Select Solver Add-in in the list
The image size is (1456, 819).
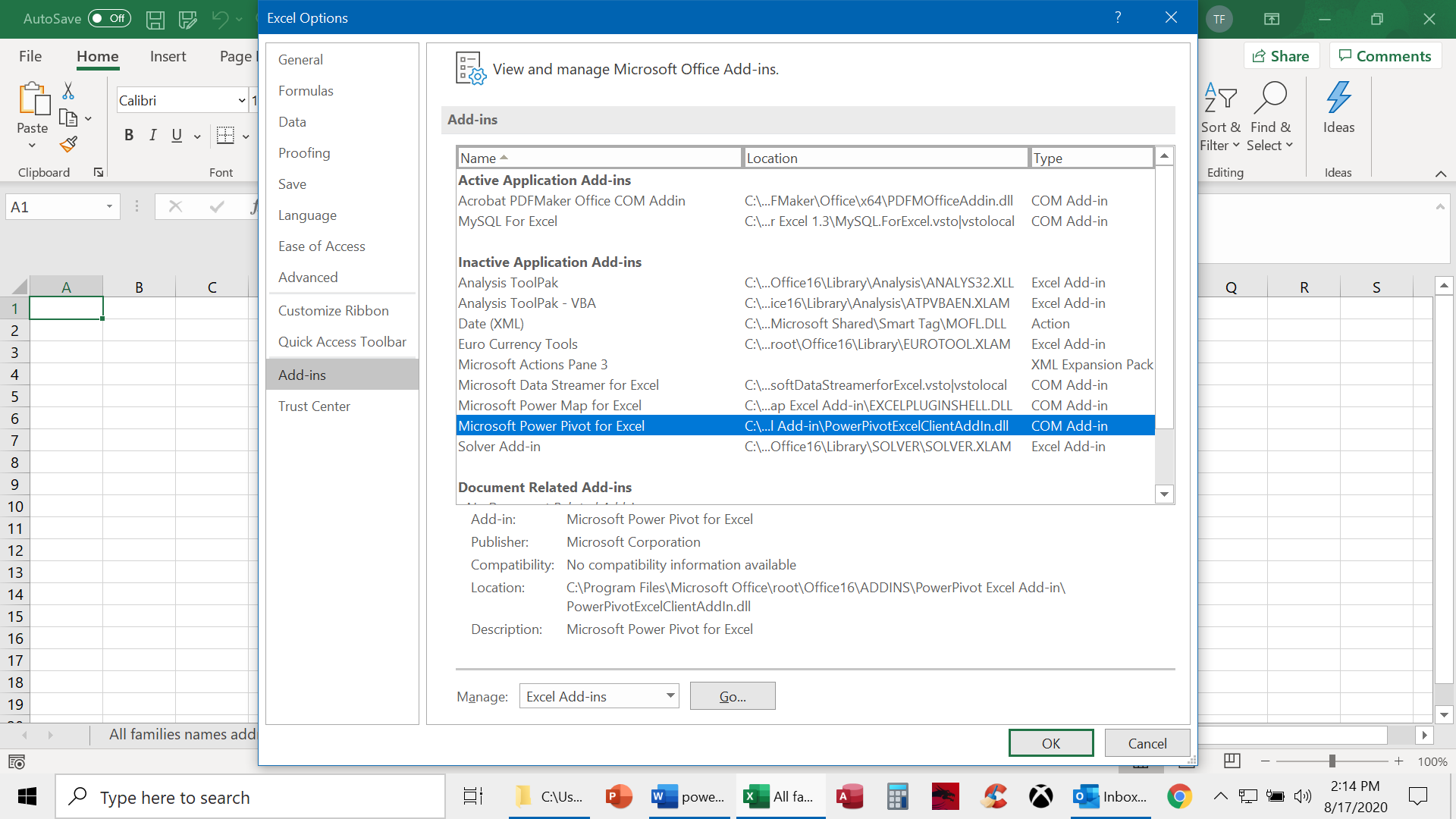(499, 446)
